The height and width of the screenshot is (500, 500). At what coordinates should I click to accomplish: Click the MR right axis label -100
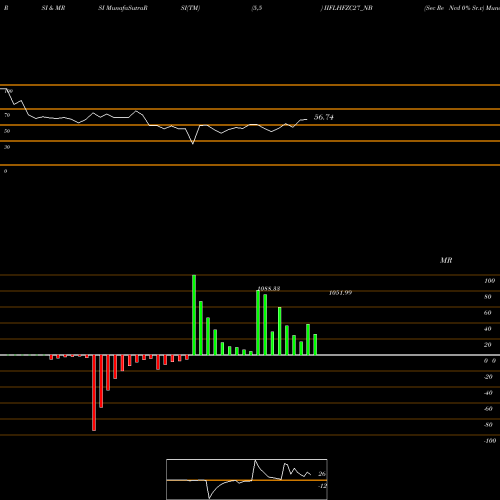(490, 441)
